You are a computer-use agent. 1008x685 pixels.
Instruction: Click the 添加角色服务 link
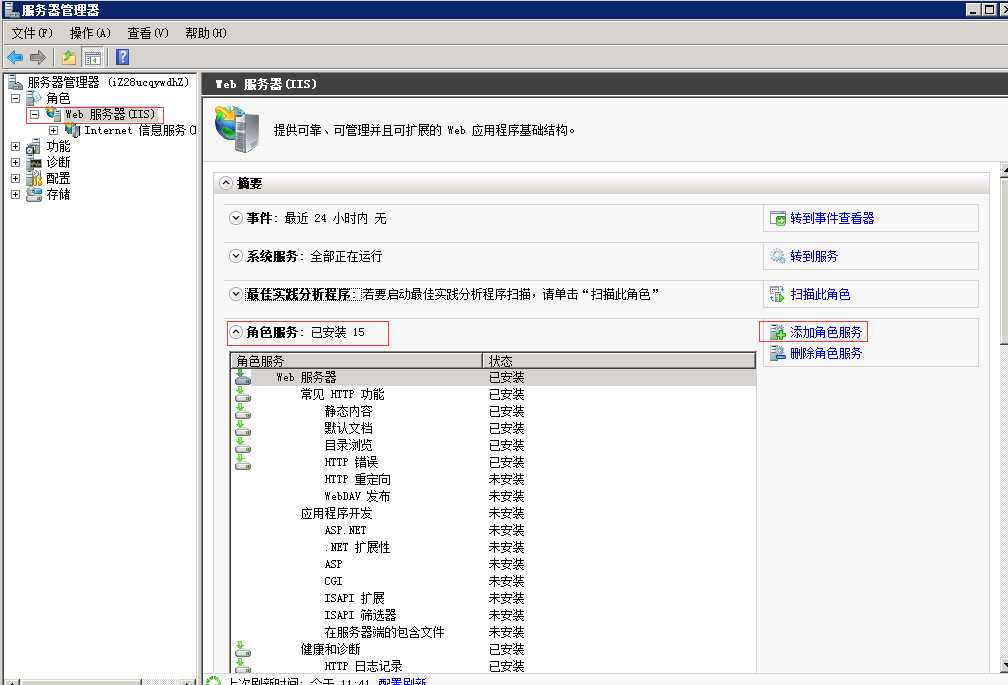tap(826, 332)
